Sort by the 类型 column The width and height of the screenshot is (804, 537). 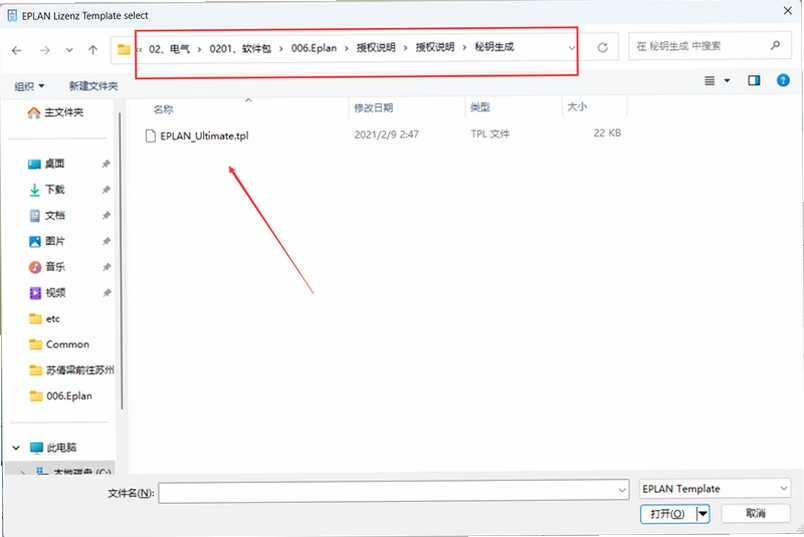(480, 107)
